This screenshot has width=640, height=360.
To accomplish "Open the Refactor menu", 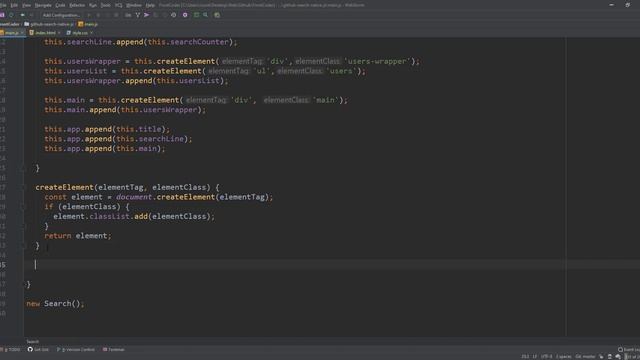I will [77, 5].
